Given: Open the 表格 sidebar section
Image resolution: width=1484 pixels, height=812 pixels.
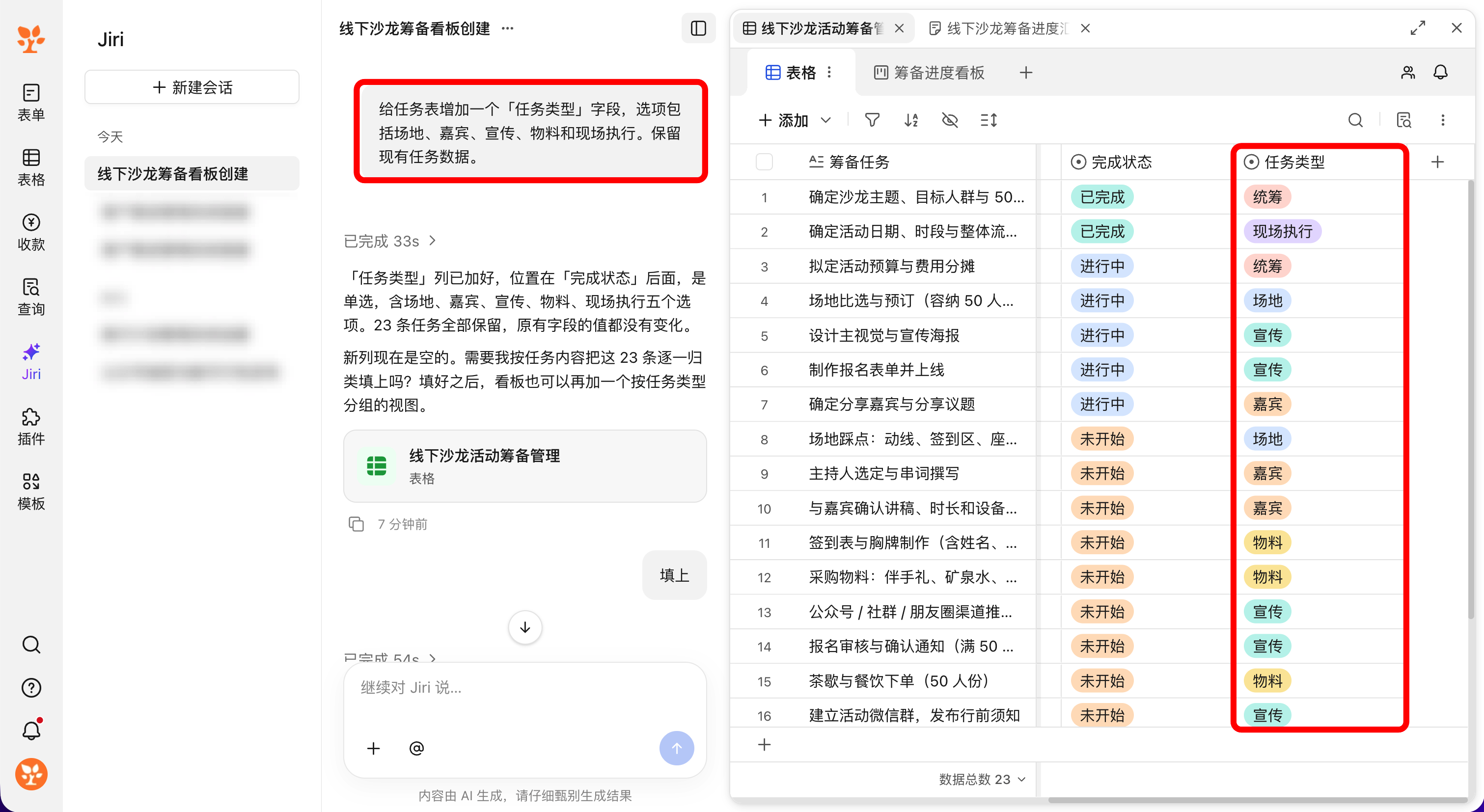Looking at the screenshot, I should tap(31, 167).
